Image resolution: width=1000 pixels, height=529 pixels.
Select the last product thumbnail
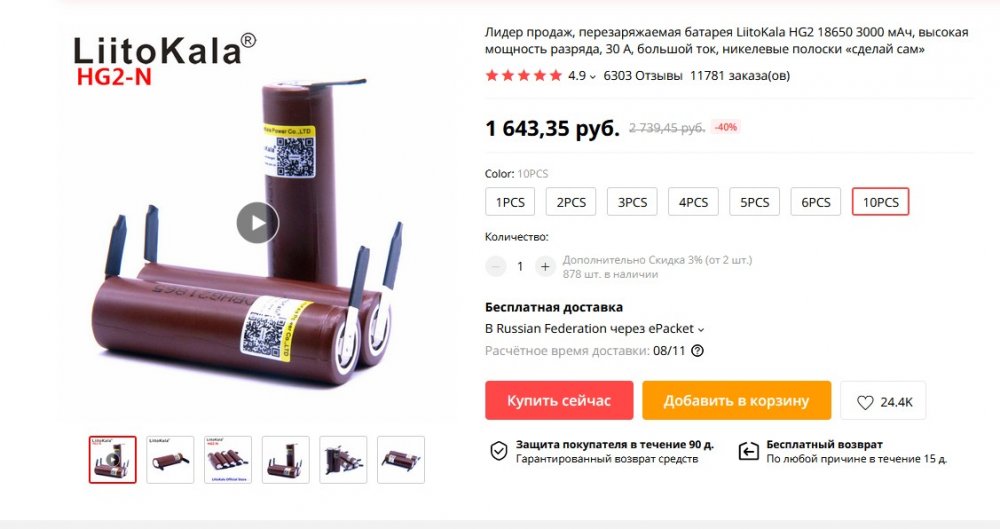401,459
